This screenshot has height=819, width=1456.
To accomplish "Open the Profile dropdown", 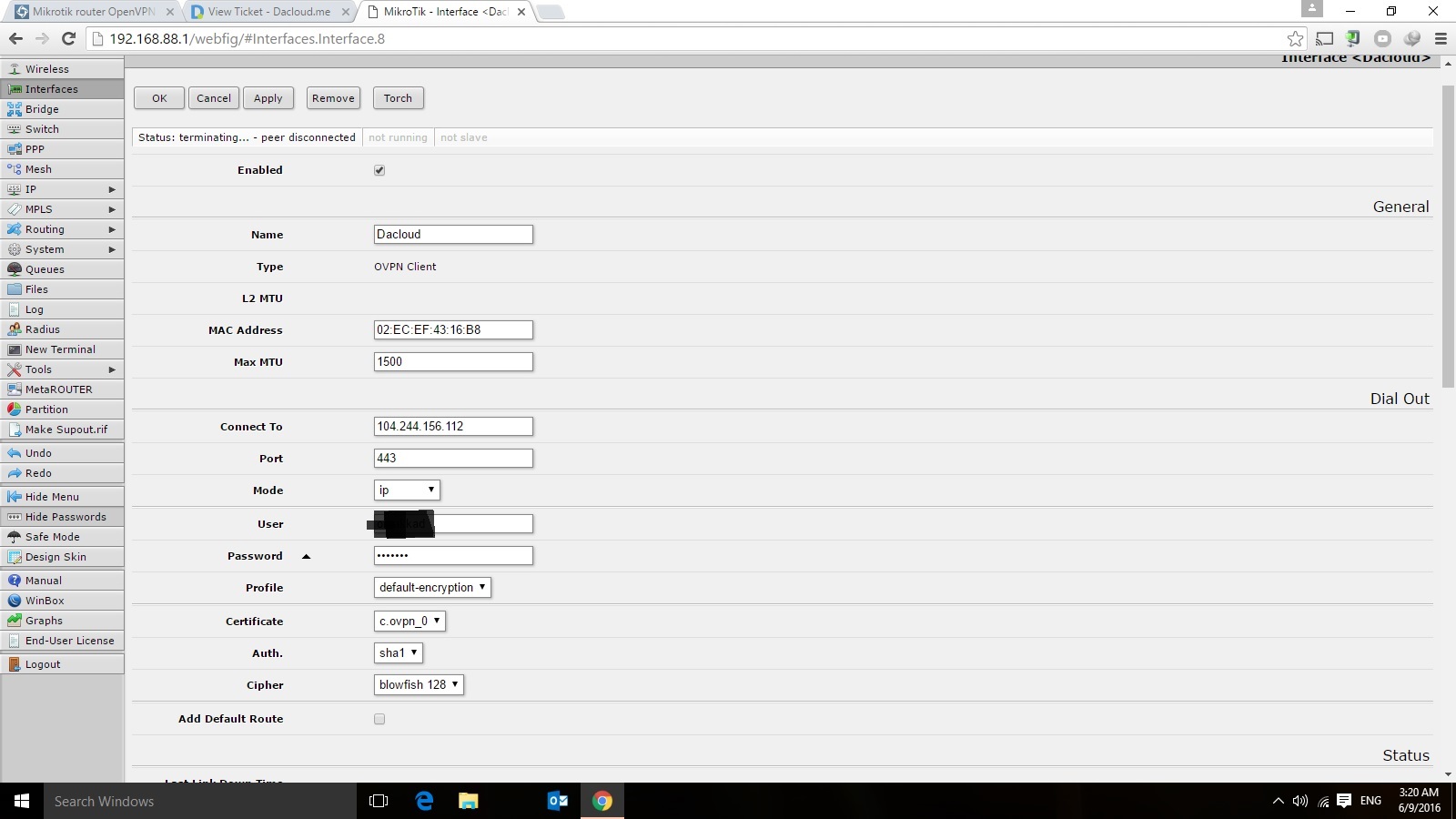I will pyautogui.click(x=432, y=588).
